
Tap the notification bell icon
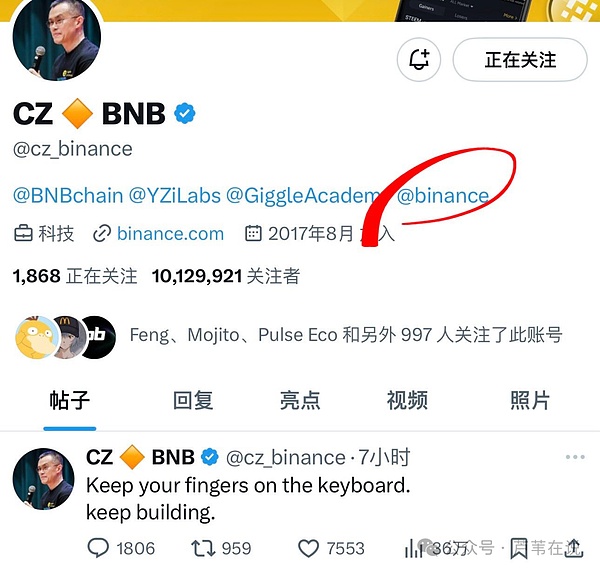coord(419,60)
